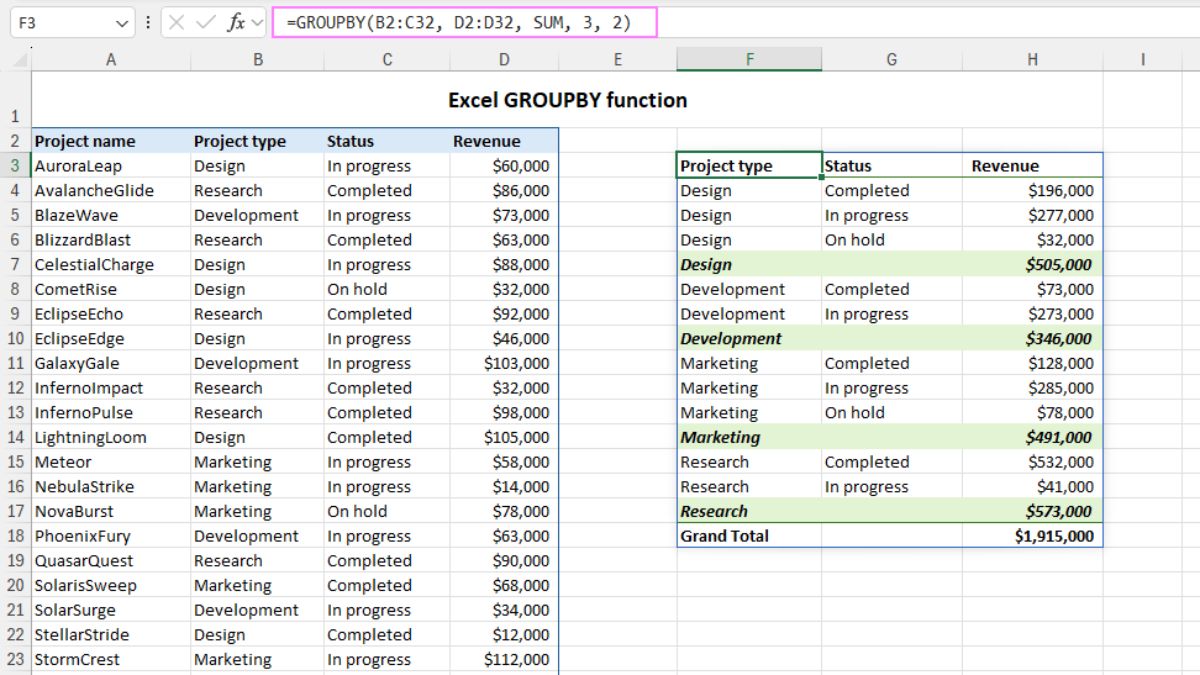Select cell 'NovaBurst'
Screen dimensions: 1200x675
coord(111,511)
